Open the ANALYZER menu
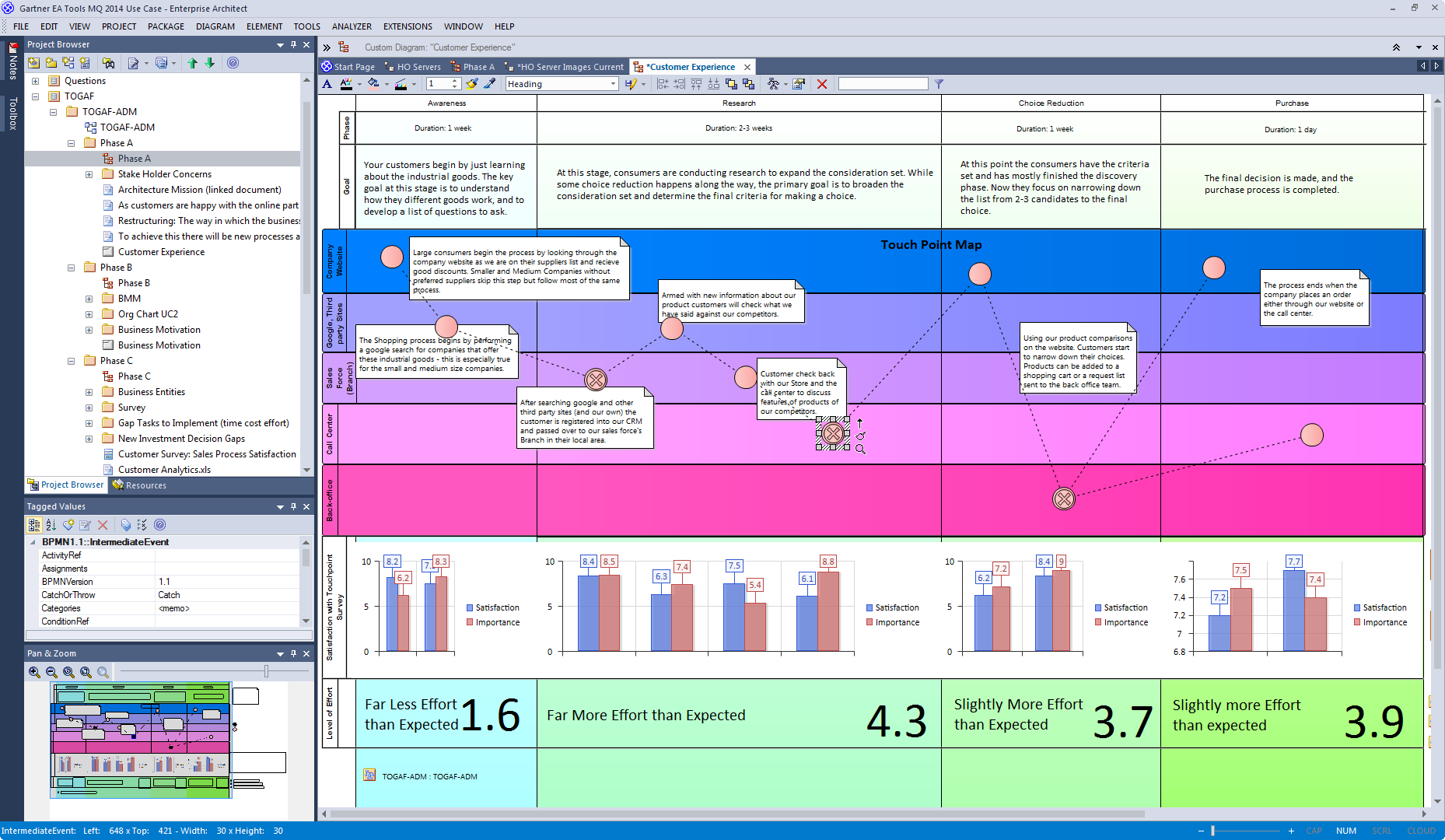 tap(351, 26)
